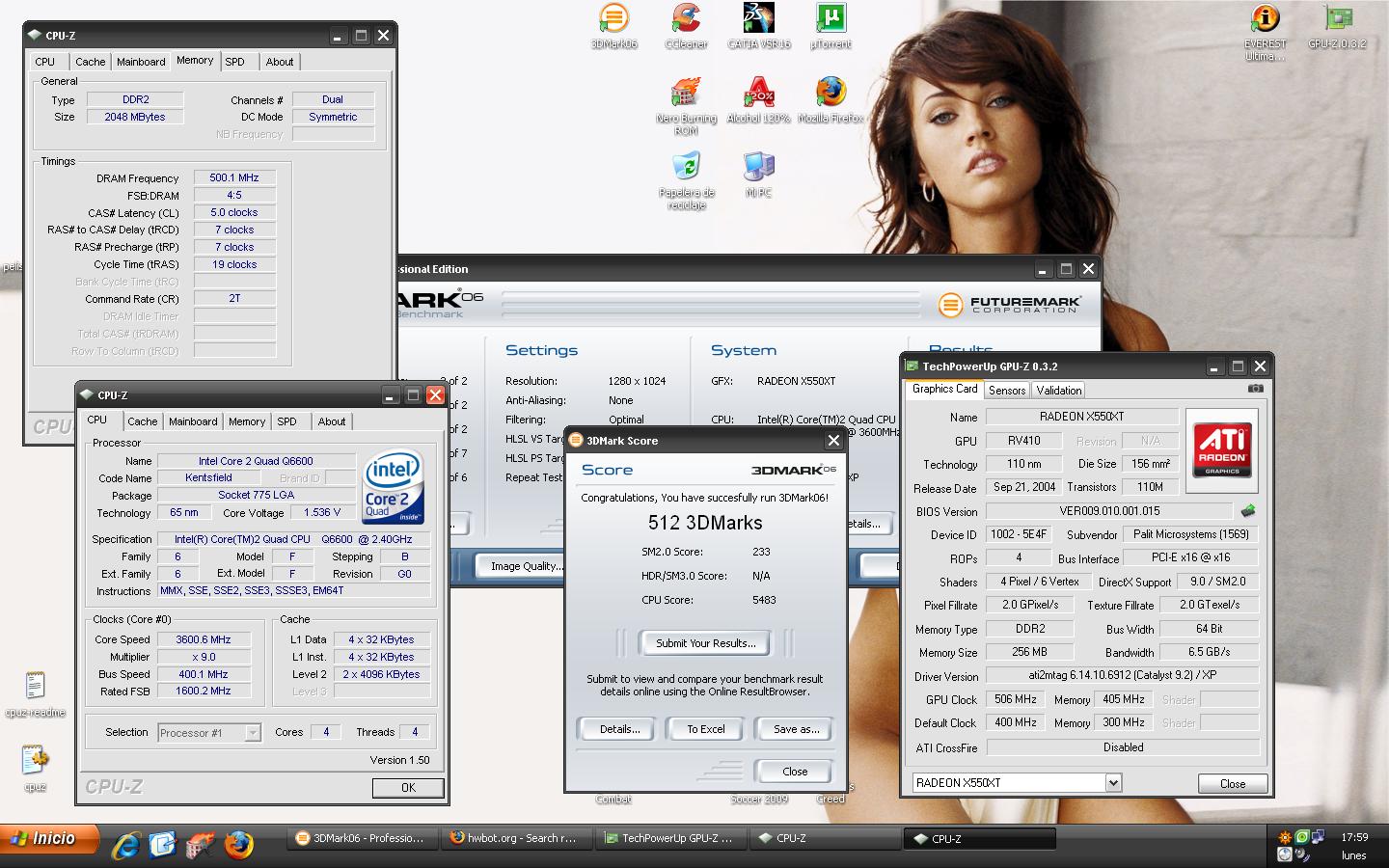Launch Internet Explorer from Quick Launch
The height and width of the screenshot is (868, 1389).
click(125, 846)
